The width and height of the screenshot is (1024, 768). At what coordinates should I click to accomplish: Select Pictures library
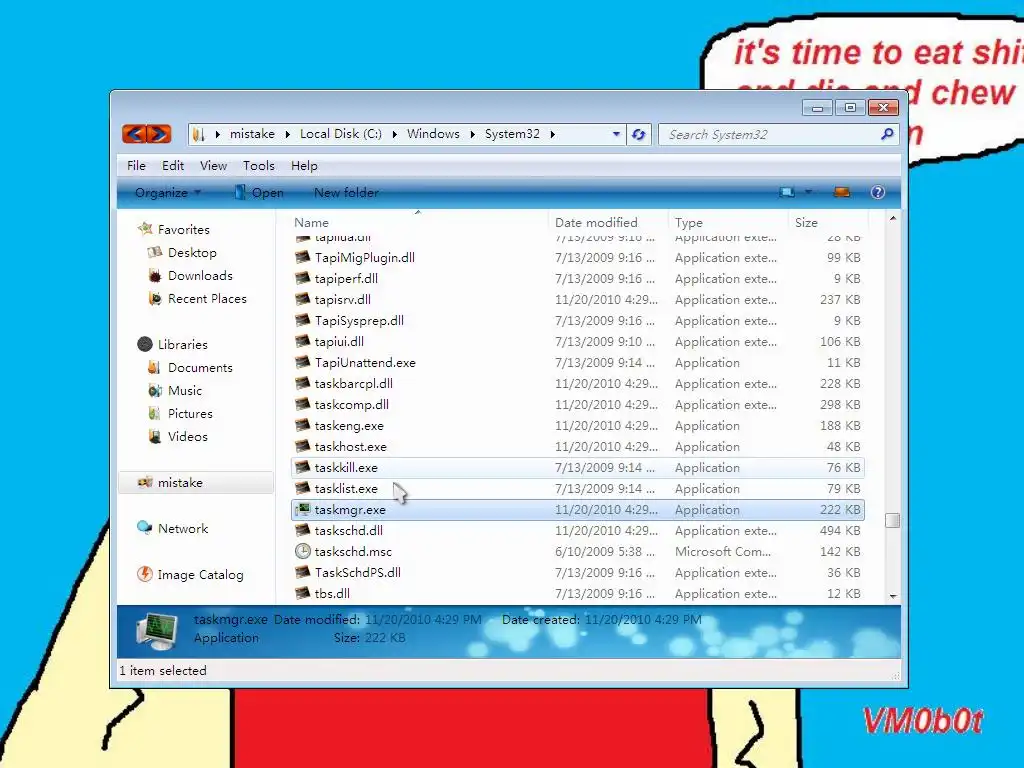point(180,413)
